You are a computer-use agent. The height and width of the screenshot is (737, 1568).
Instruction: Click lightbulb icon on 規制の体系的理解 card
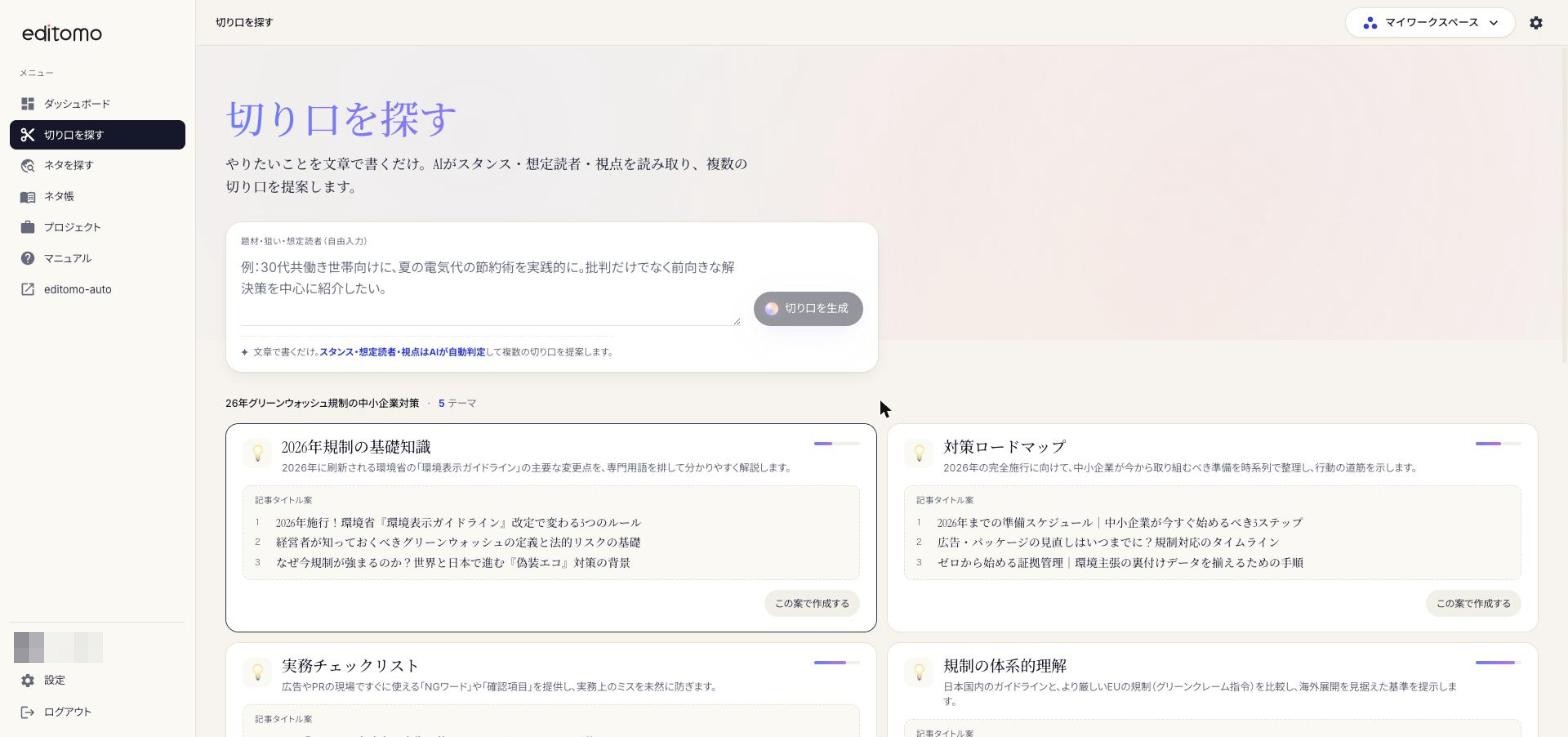click(x=918, y=672)
